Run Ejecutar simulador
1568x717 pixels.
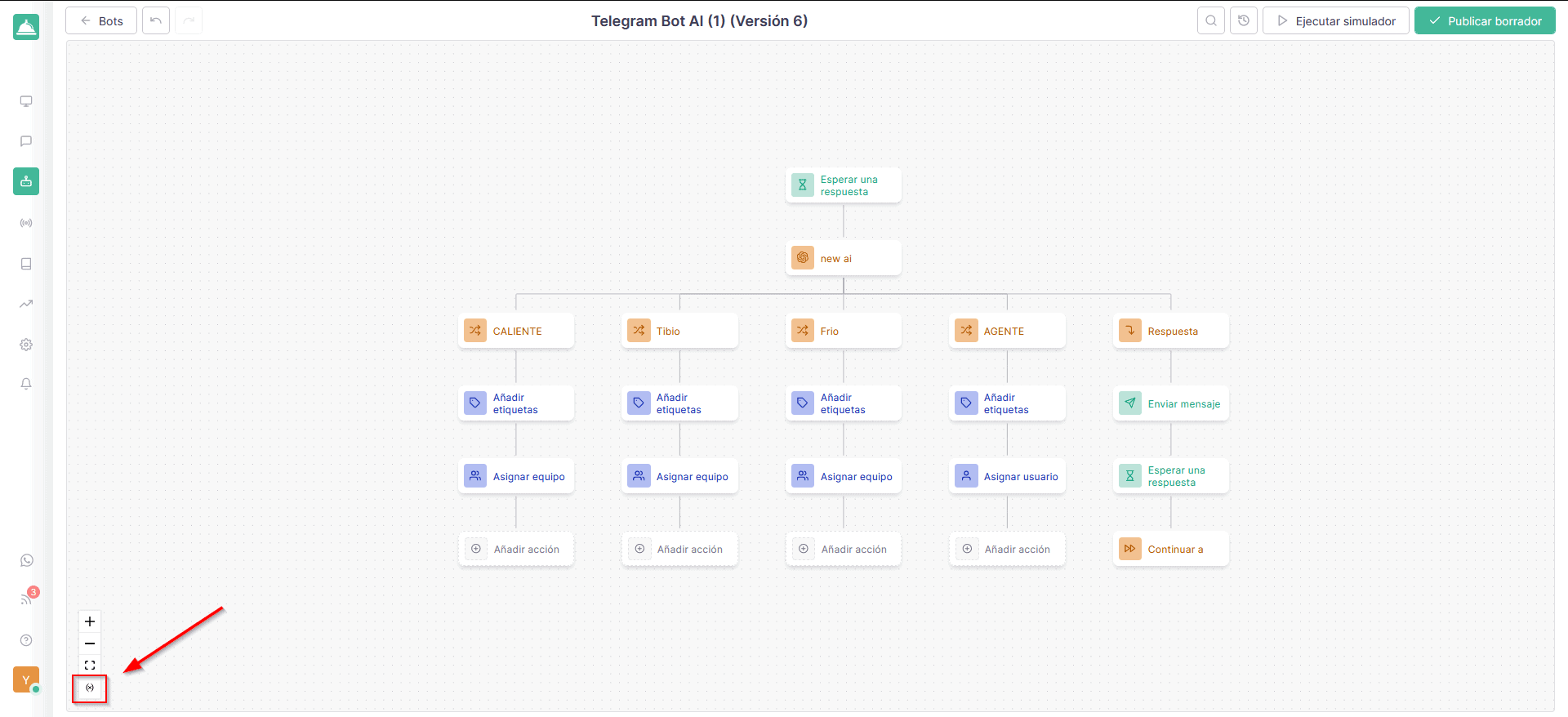point(1336,21)
